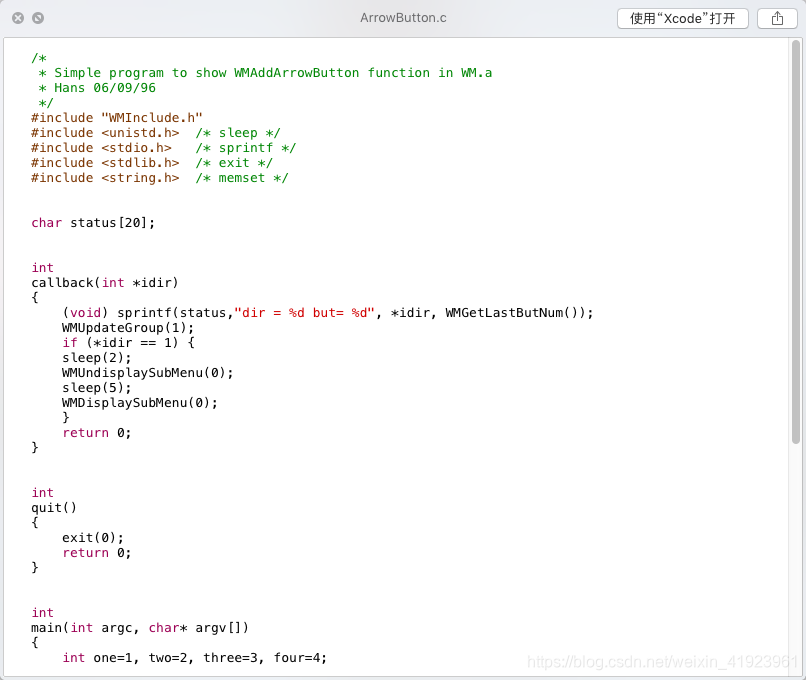Screen dimensions: 806x680
Task: Click the vertical scrollbar thumb
Action: coord(796,242)
